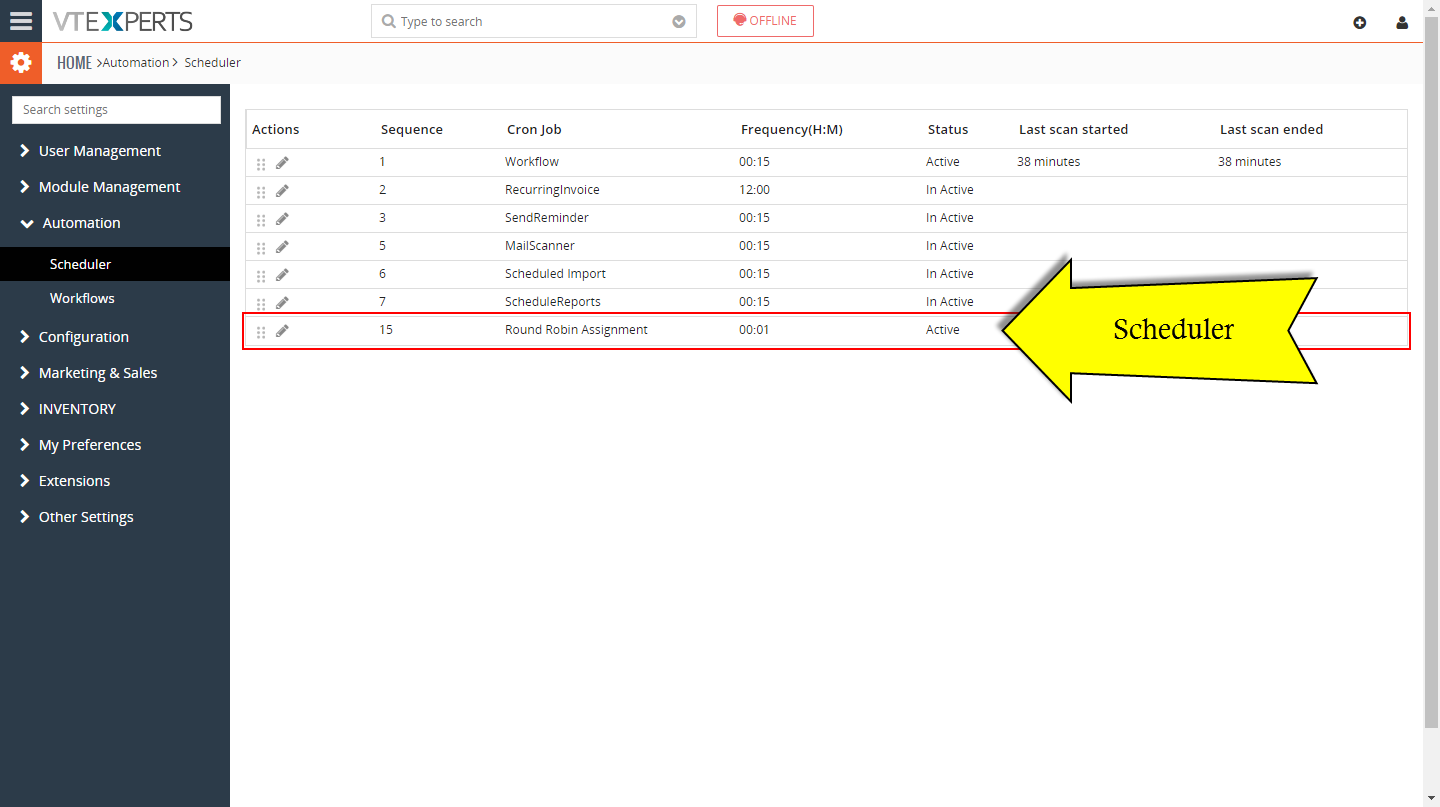The image size is (1440, 807).
Task: Click the MailScanner cron job name
Action: coord(540,245)
